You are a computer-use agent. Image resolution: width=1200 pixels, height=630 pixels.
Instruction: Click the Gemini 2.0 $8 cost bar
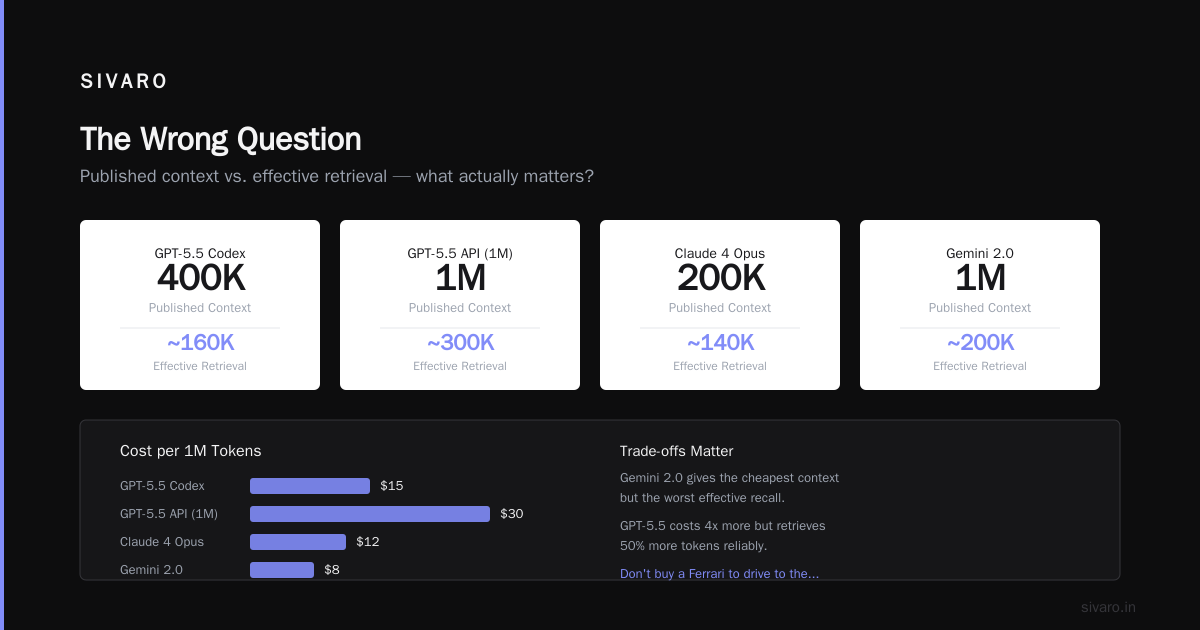coord(282,570)
